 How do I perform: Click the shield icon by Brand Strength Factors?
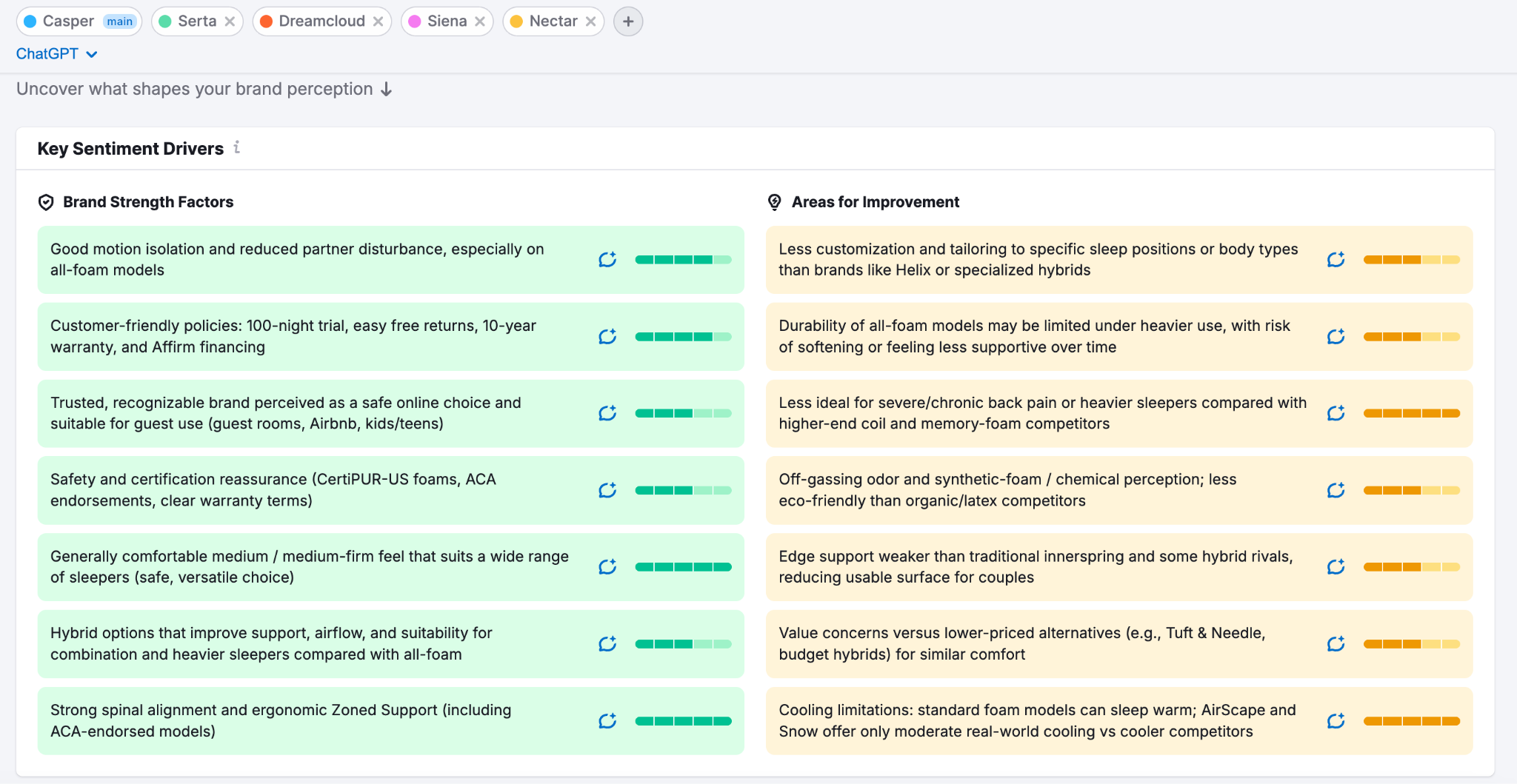tap(46, 202)
